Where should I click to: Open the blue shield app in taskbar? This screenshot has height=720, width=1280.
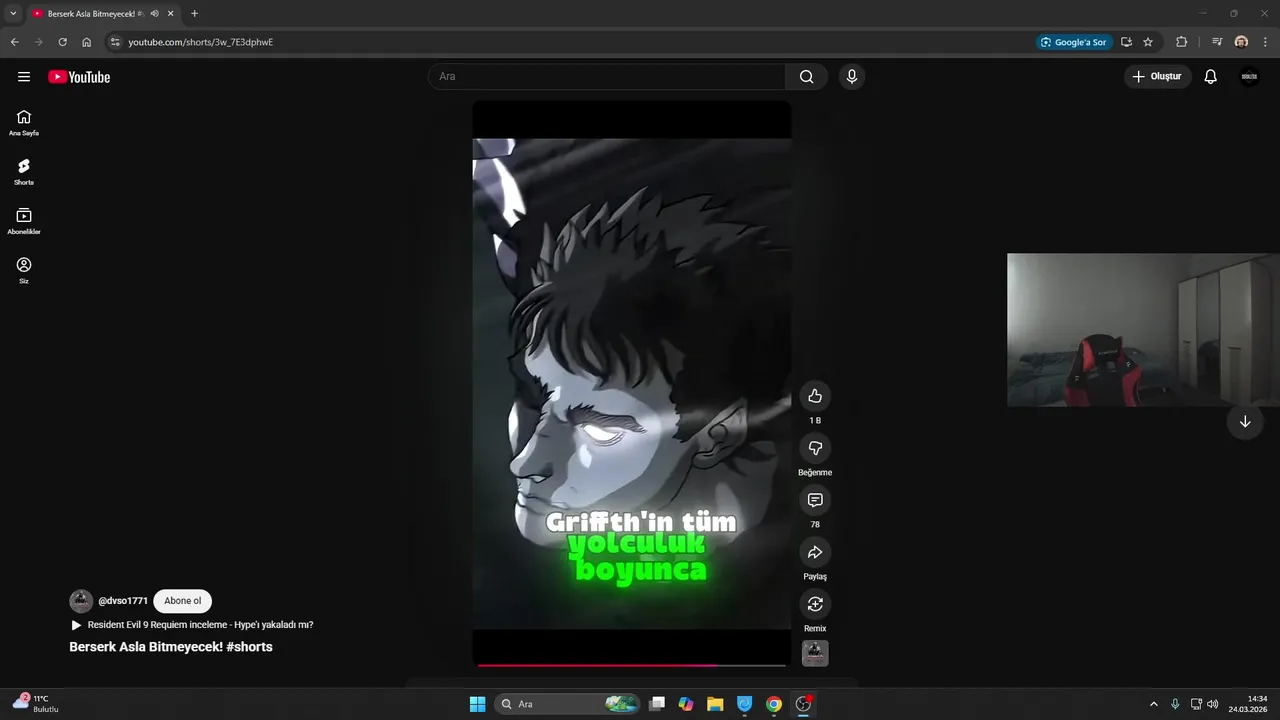744,704
